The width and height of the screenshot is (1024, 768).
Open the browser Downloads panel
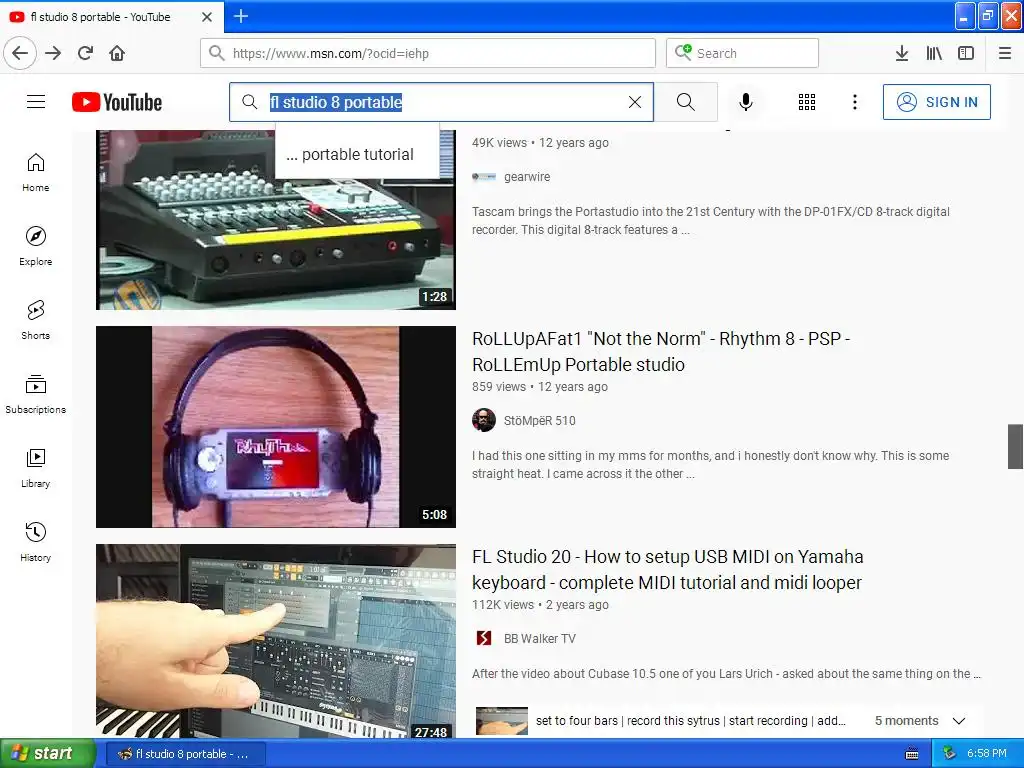pos(902,53)
